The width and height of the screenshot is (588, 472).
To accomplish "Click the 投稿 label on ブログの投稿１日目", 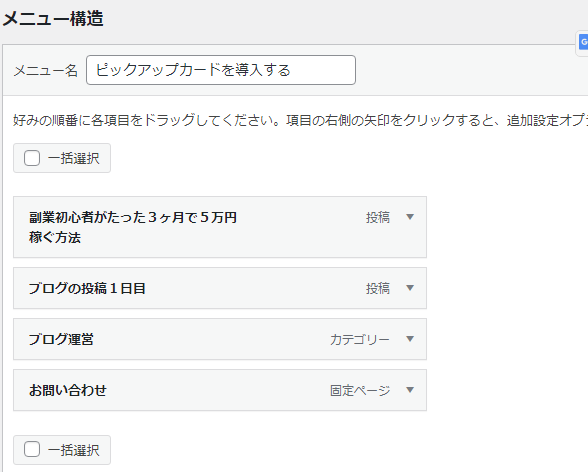I will click(378, 288).
